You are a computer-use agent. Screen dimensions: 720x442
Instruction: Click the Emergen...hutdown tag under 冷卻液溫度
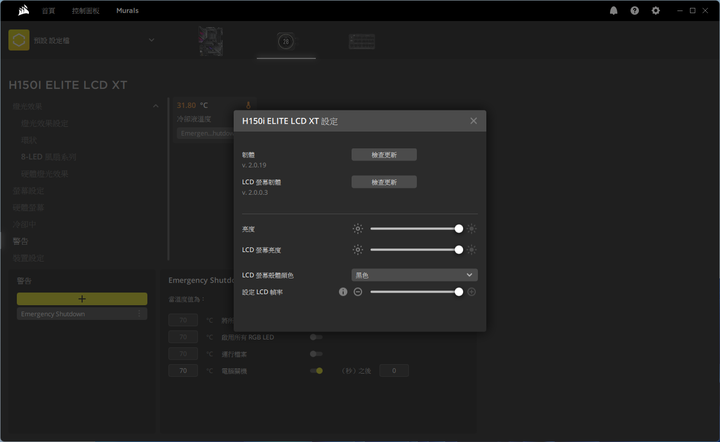[x=205, y=133]
